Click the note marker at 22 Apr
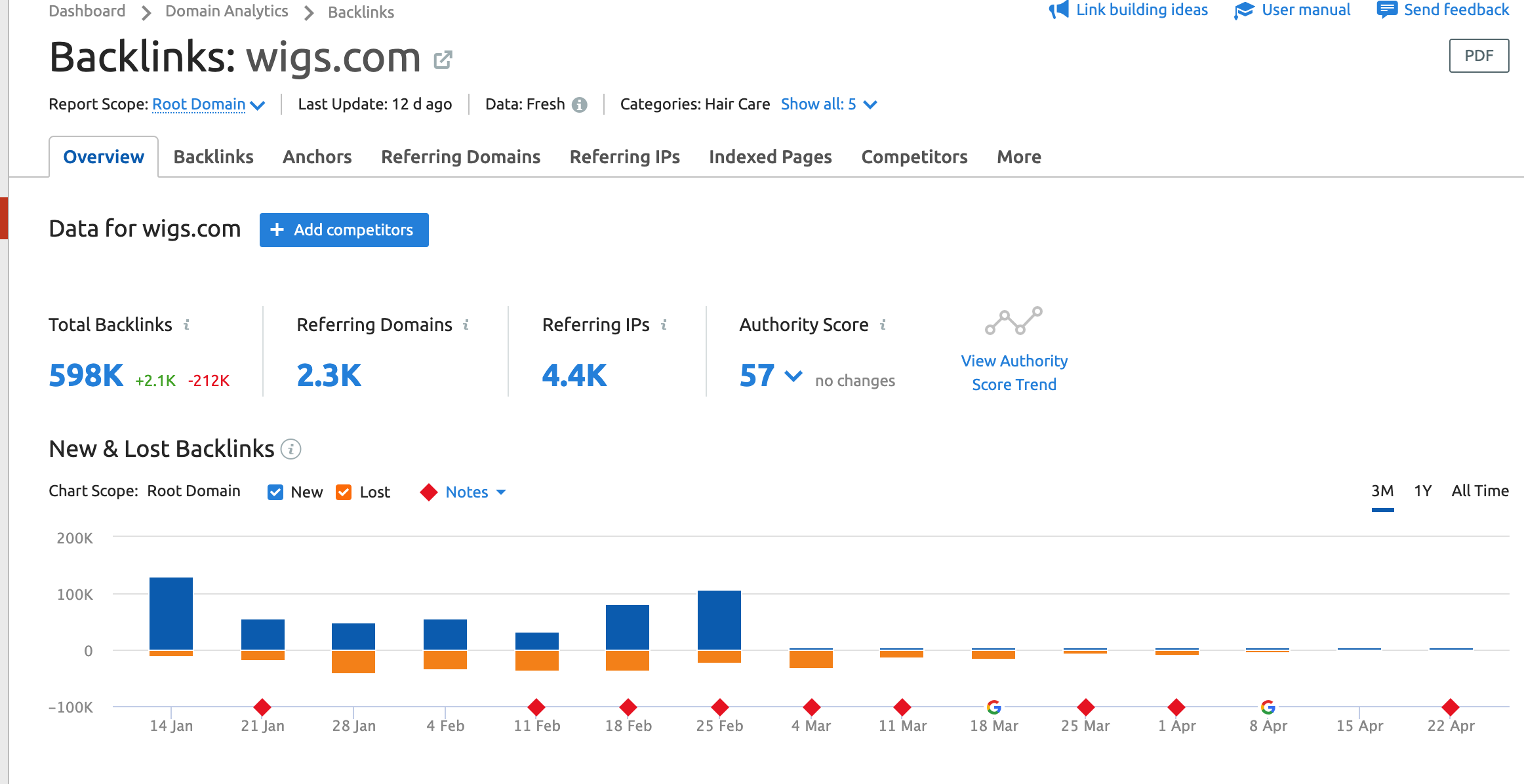1524x784 pixels. [x=1451, y=707]
